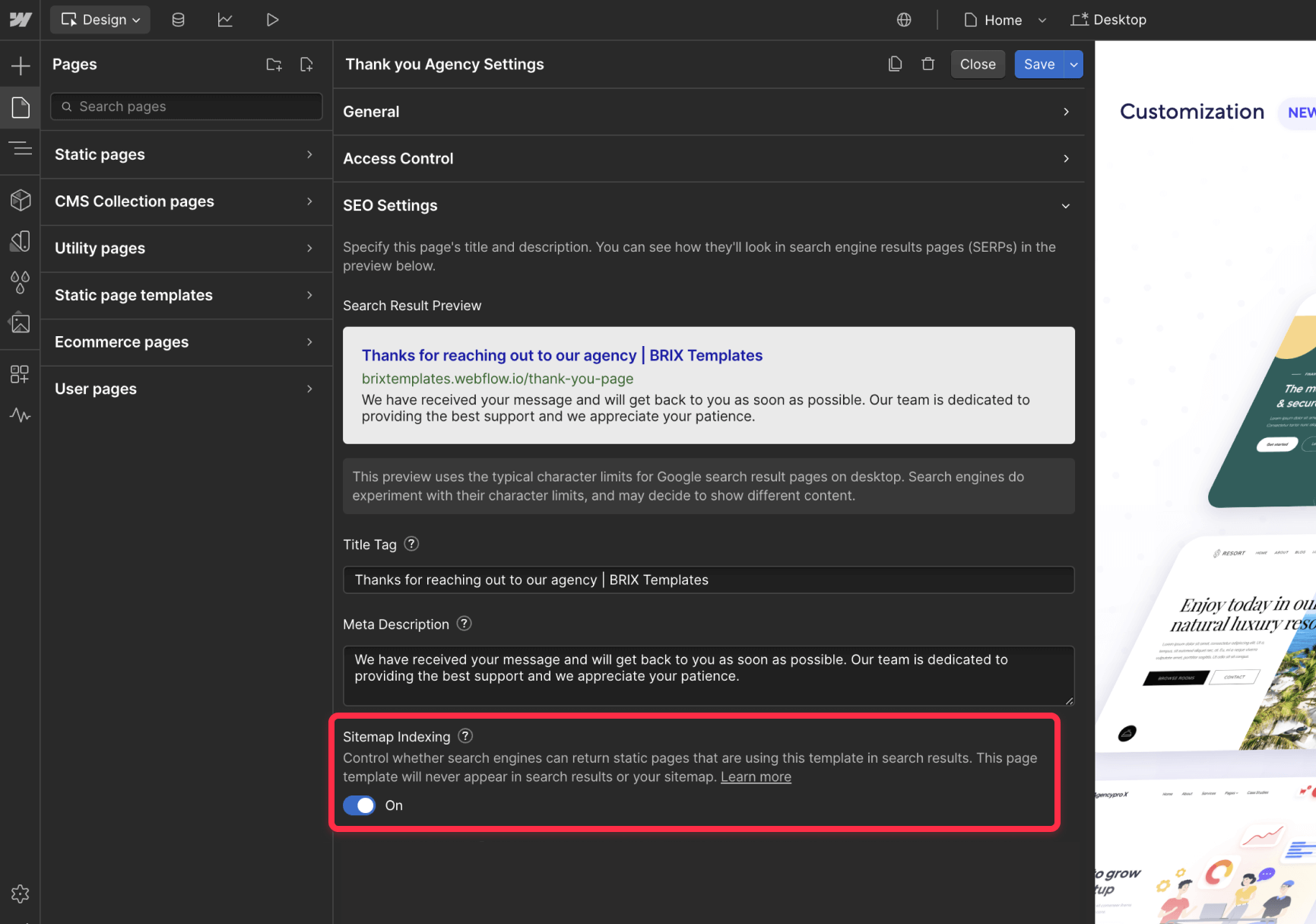This screenshot has width=1316, height=924.
Task: Close the page settings
Action: [x=978, y=65]
